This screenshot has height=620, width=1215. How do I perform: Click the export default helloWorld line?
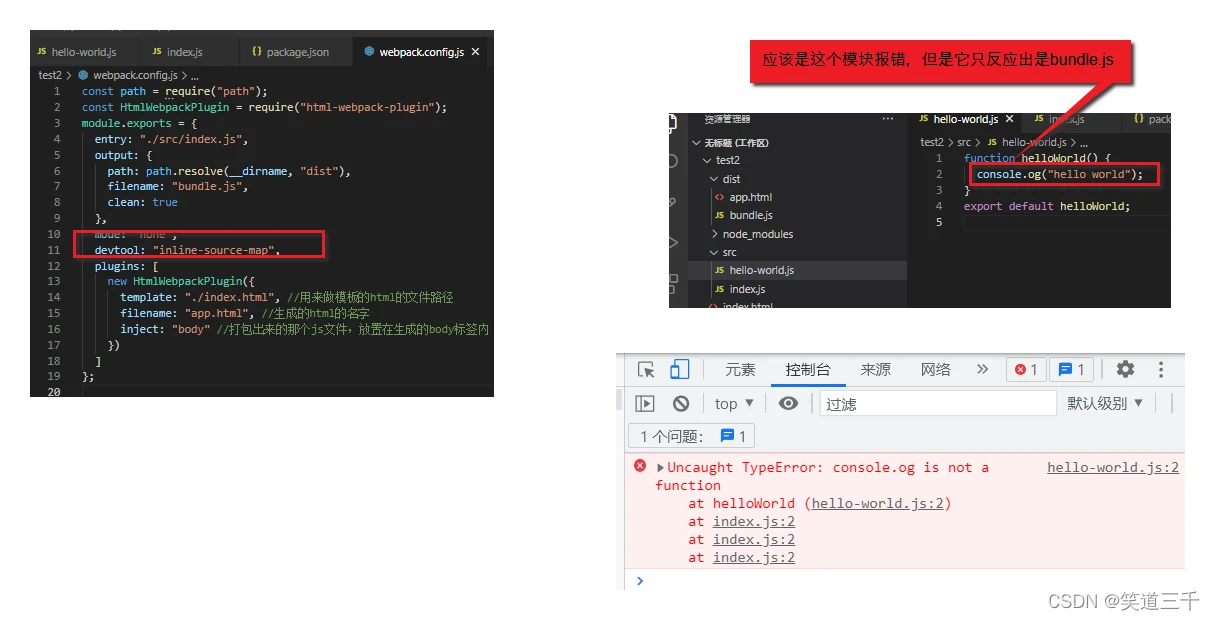(1046, 206)
